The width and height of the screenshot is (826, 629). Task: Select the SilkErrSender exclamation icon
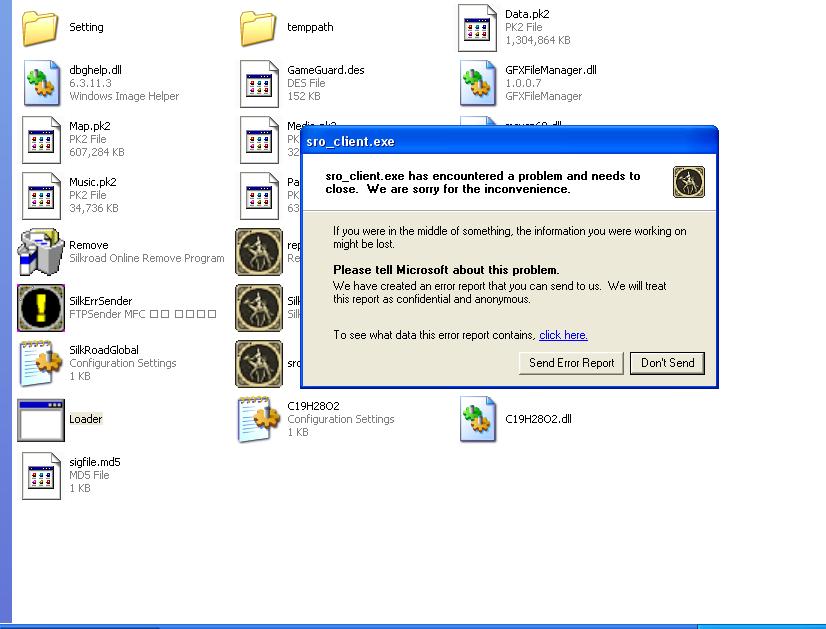(41, 308)
